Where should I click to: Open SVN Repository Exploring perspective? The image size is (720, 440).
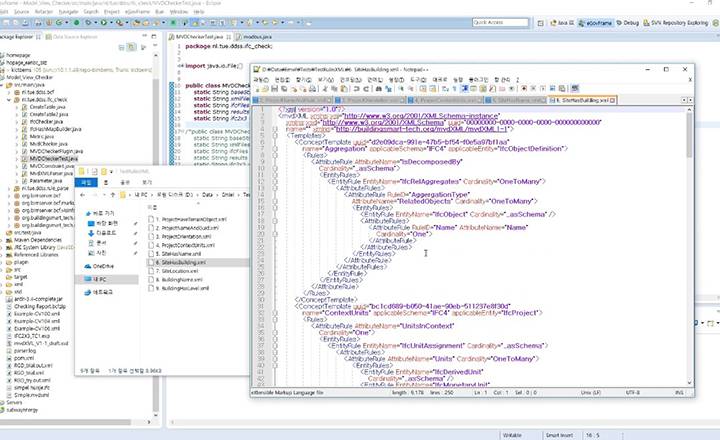(x=675, y=21)
